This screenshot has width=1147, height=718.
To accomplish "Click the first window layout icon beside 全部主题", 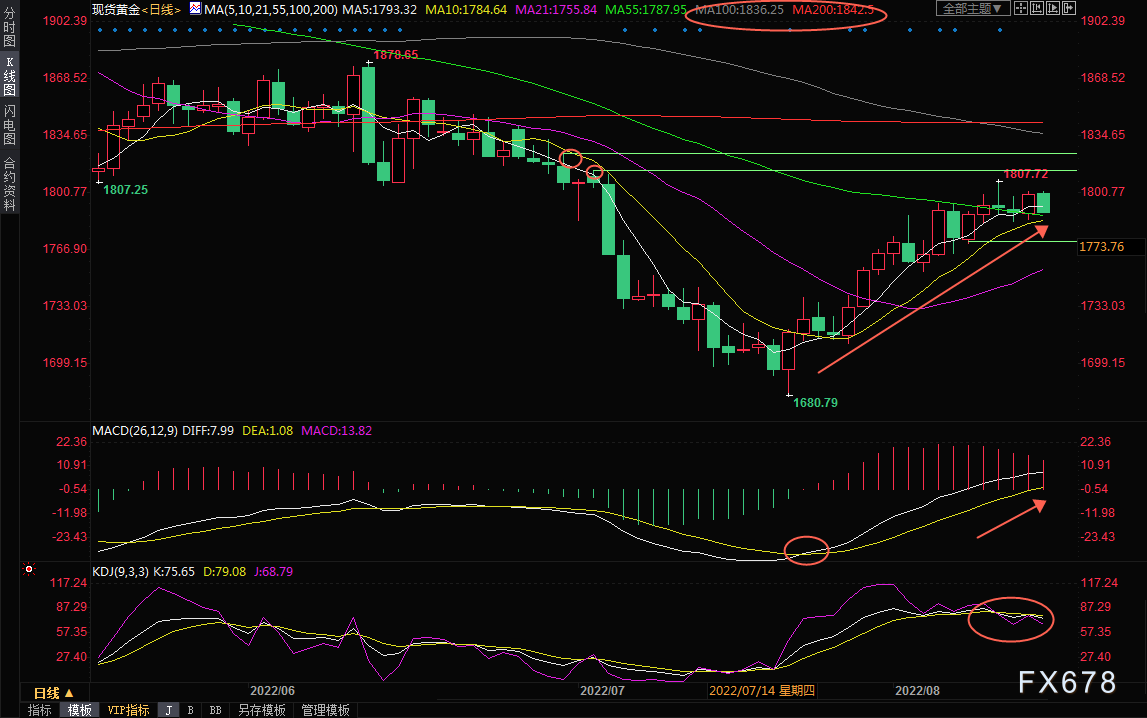I will 1014,8.
